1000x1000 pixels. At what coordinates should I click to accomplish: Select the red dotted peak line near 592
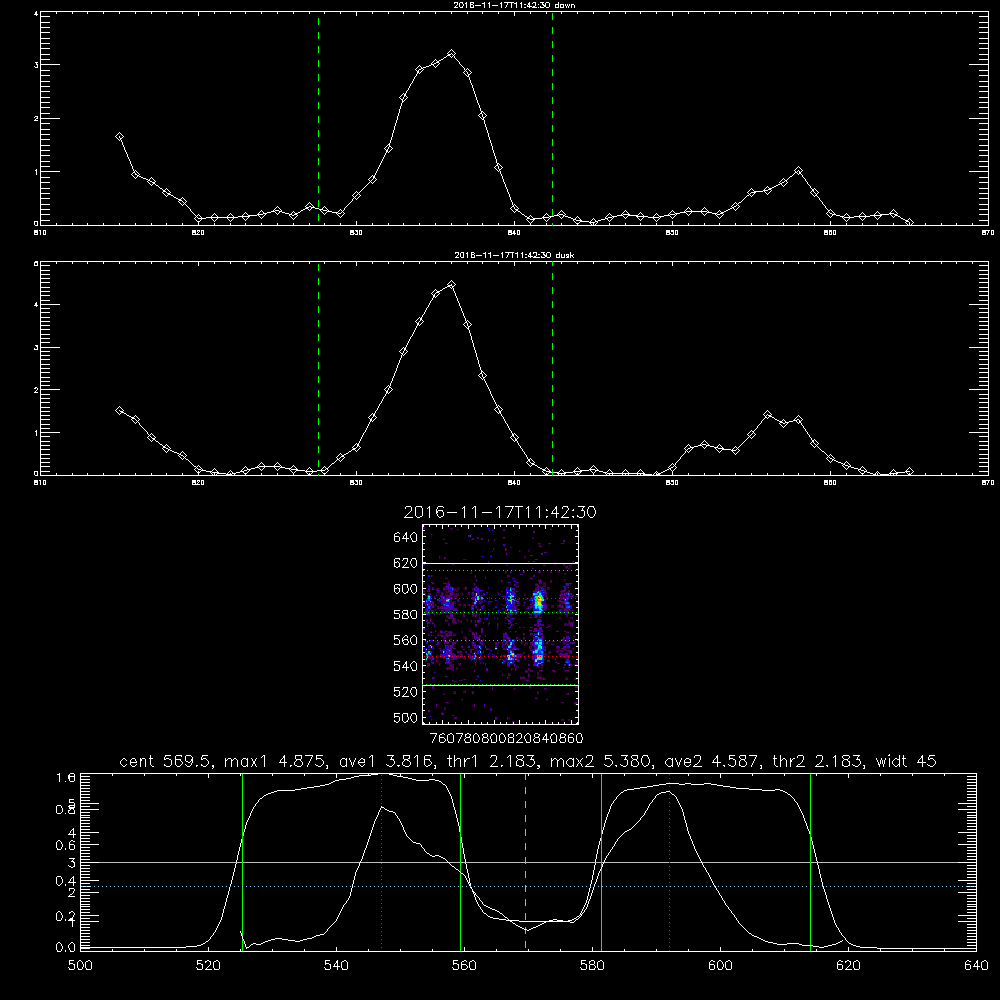click(670, 861)
